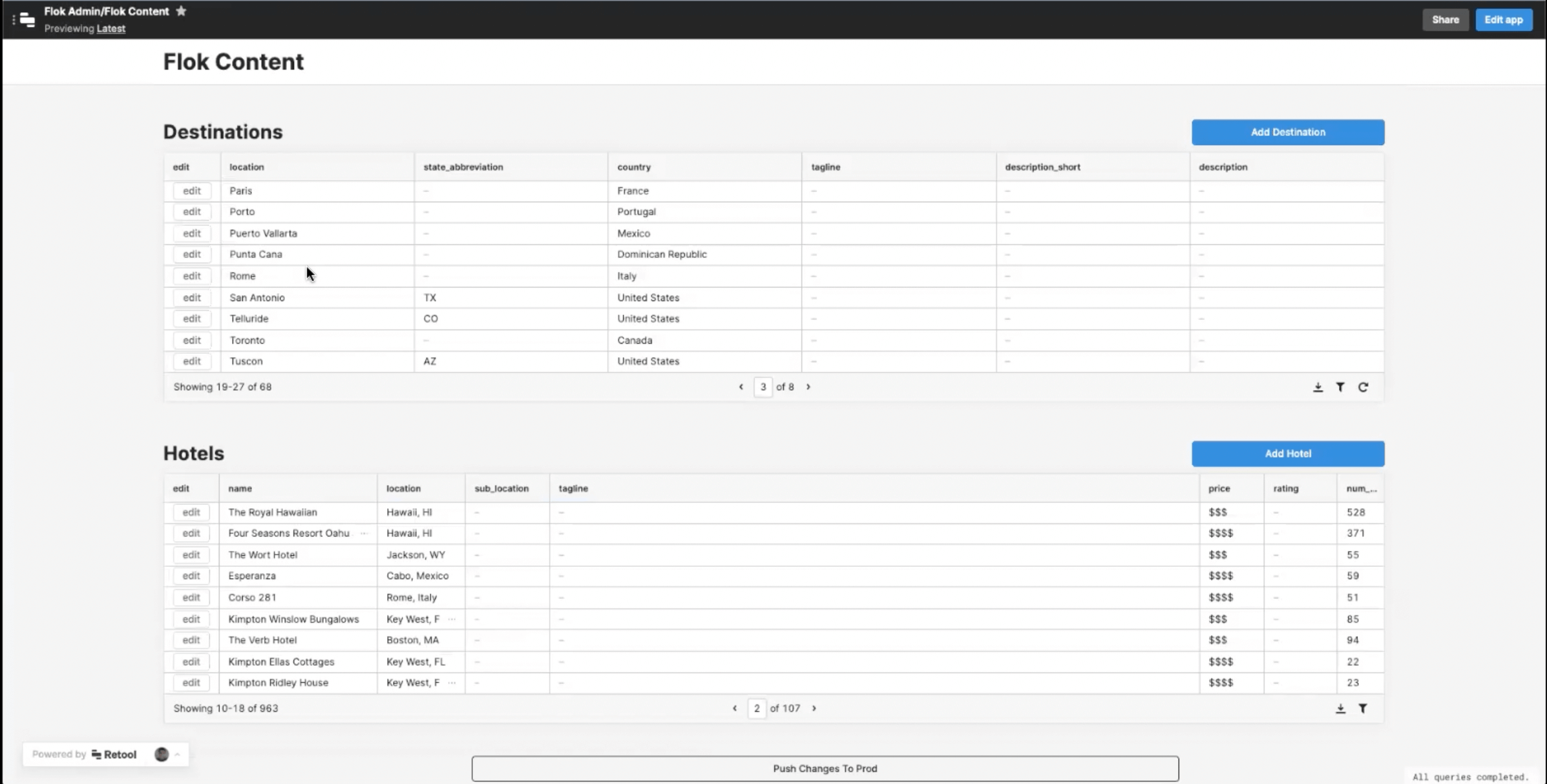Select the 371 rooms value cell
This screenshot has height=784, width=1547.
point(1360,533)
